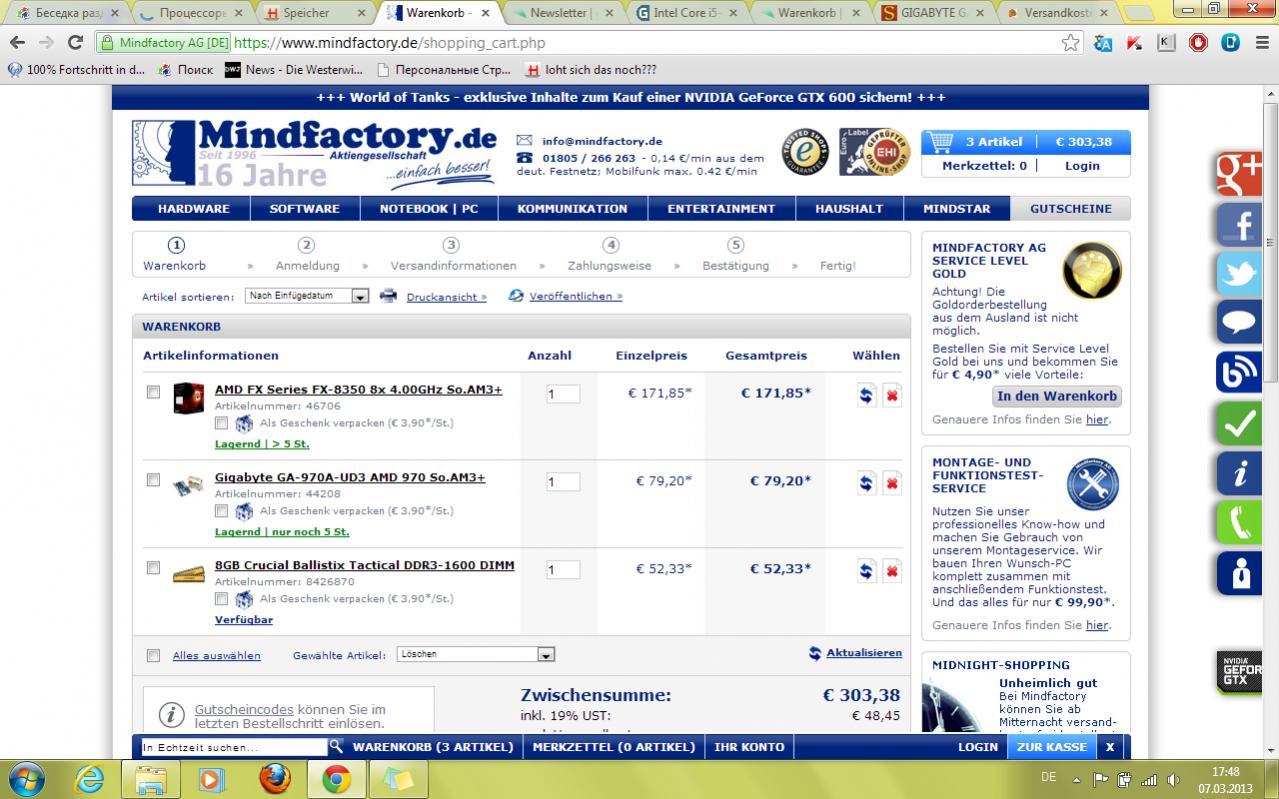Click the person sidebar icon
This screenshot has width=1279, height=799.
pyautogui.click(x=1239, y=573)
